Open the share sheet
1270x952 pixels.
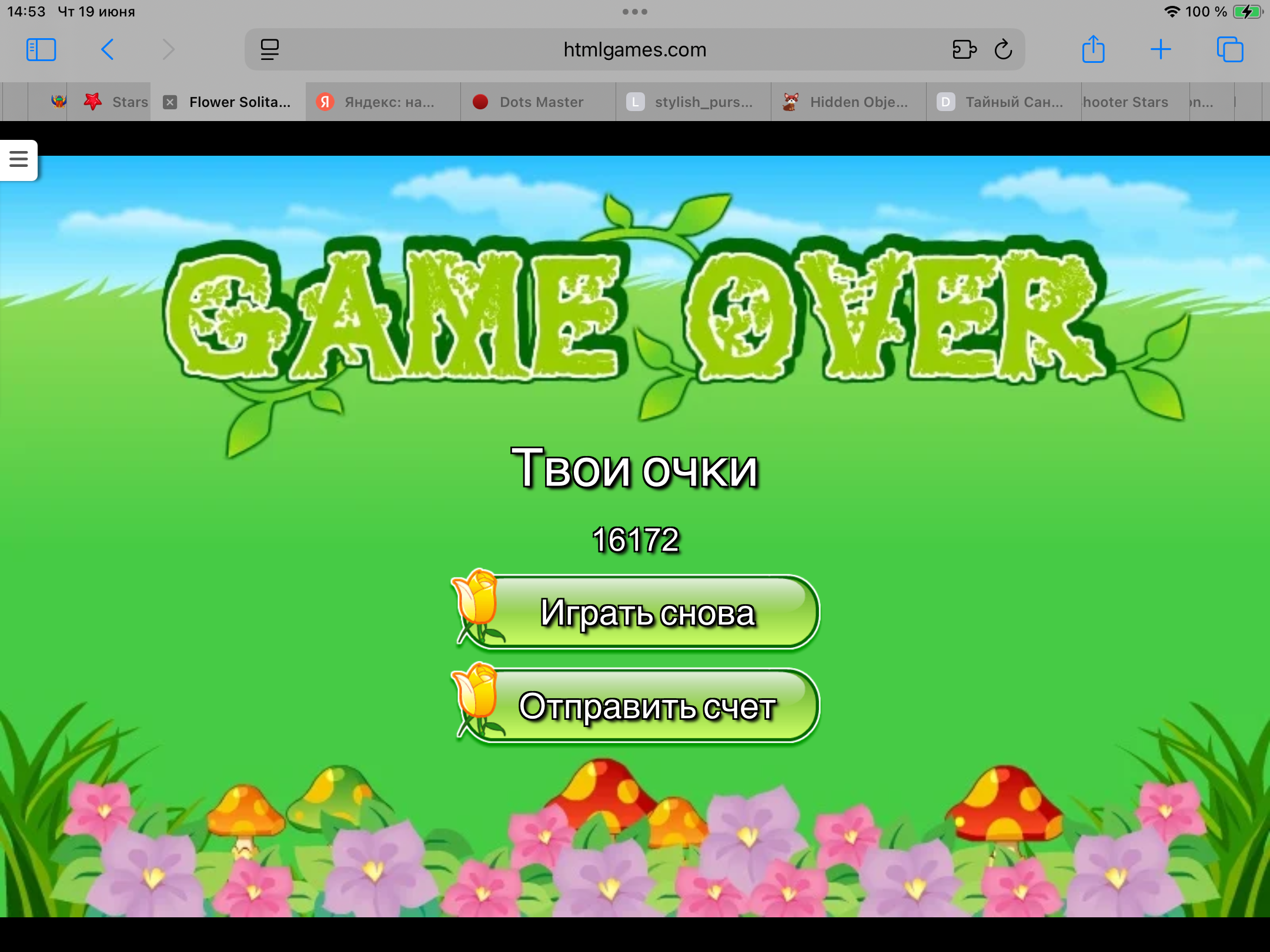point(1094,49)
